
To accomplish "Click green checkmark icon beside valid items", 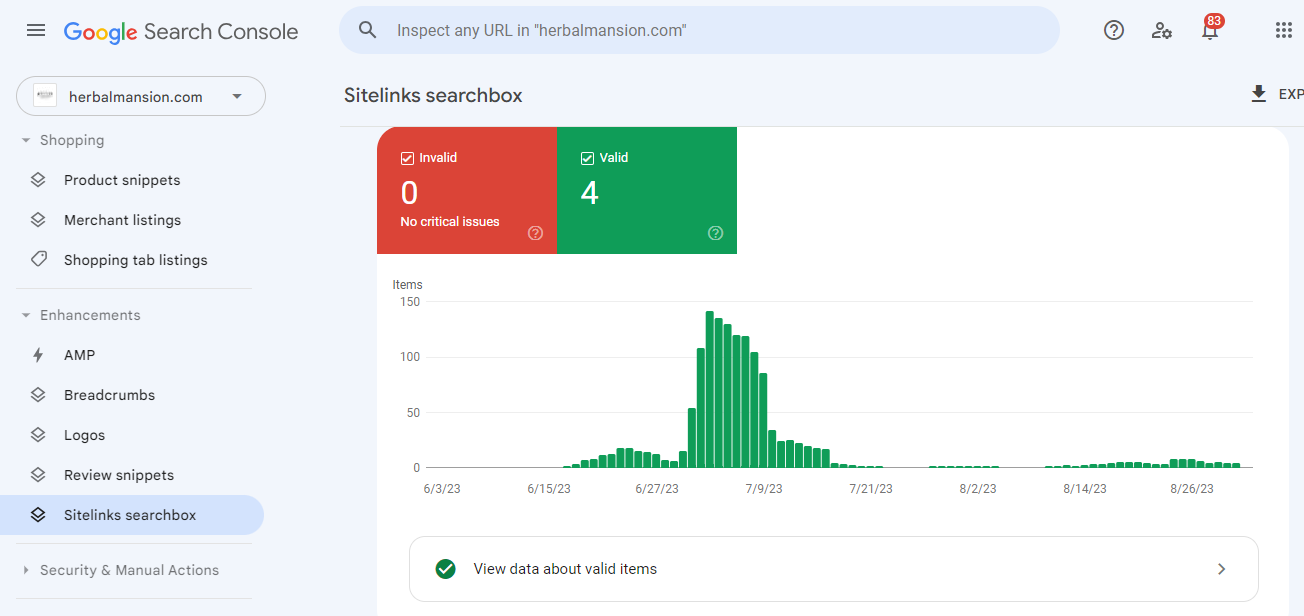I will pos(446,569).
